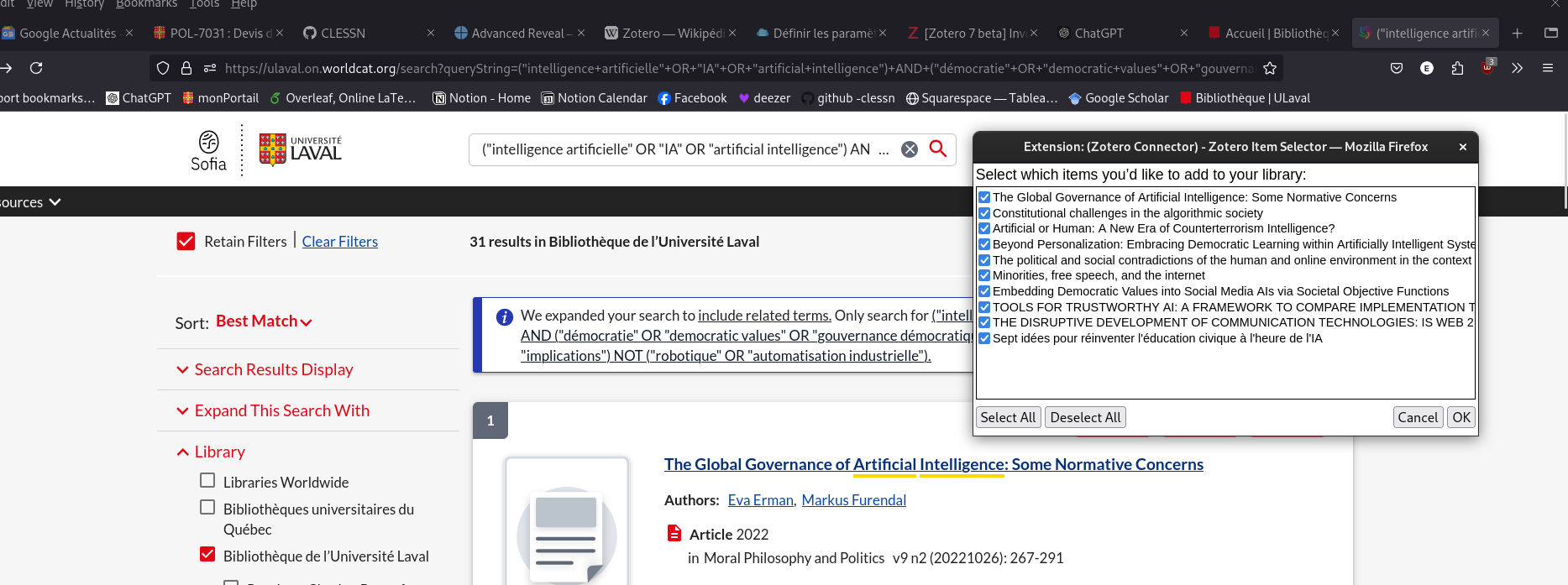Switch to the ChatGPT browser tab
This screenshot has height=585, width=1568.
[1098, 34]
